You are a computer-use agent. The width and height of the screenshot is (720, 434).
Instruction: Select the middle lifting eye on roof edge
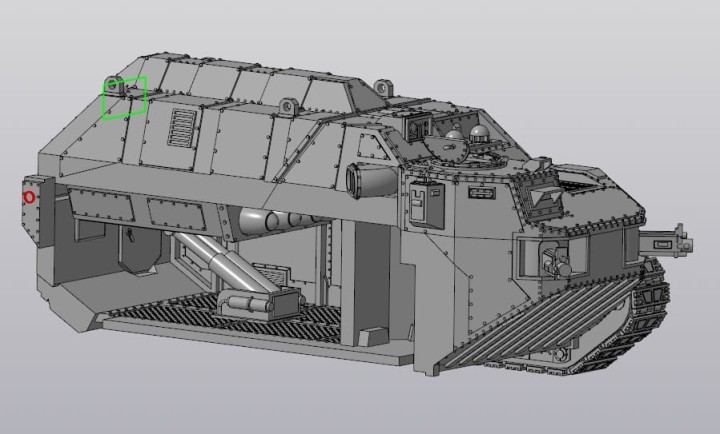coord(288,108)
